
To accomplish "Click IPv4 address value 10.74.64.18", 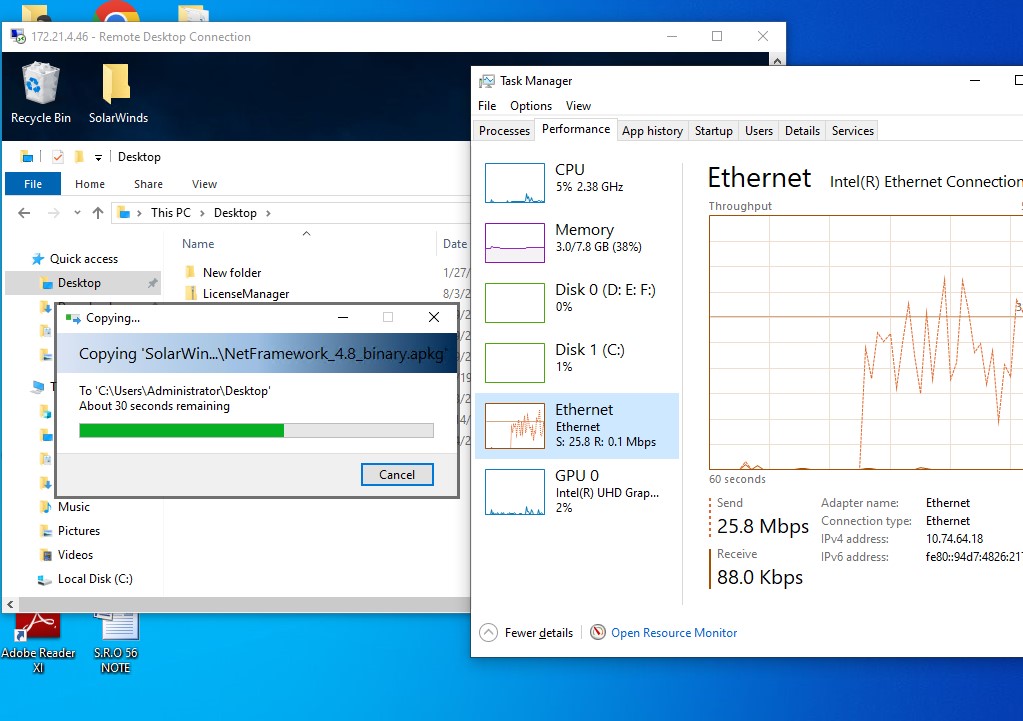I will (x=954, y=539).
